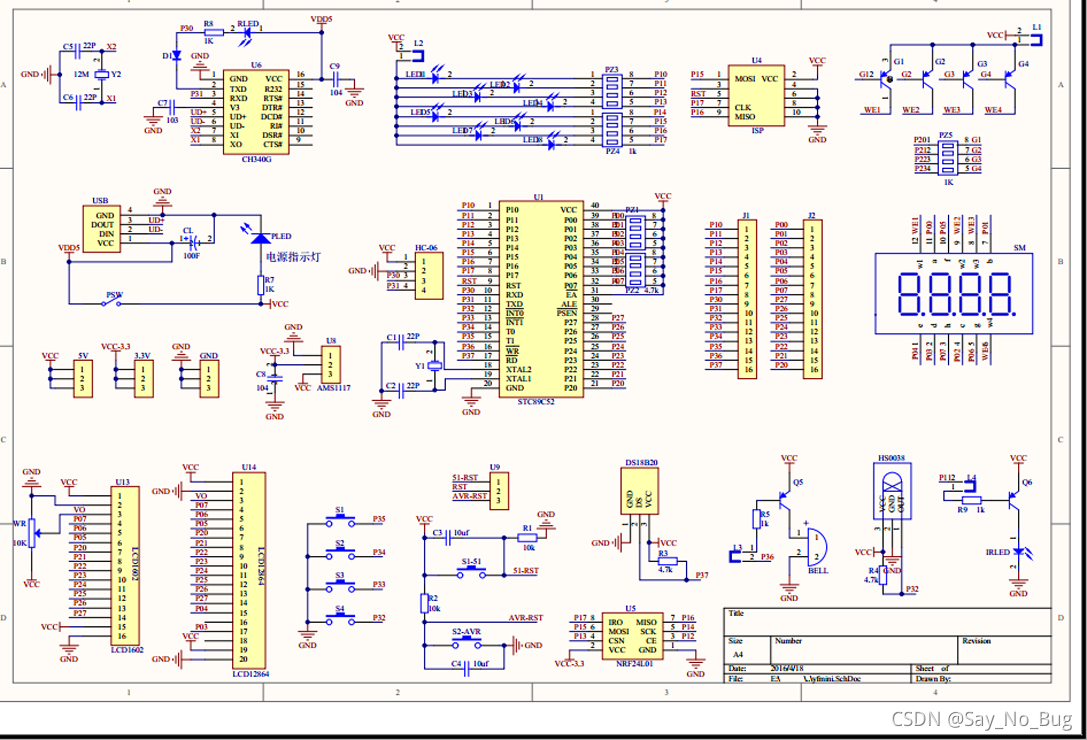1087x740 pixels.
Task: Select the IRLED infrared LED symbol
Action: 1018,552
